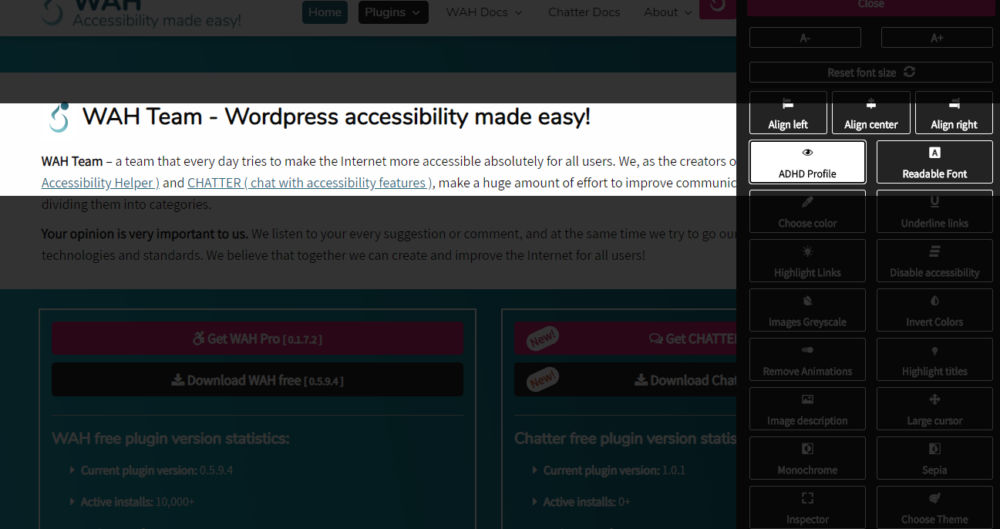The image size is (1000, 529).
Task: Open the CHATTER chat with accessibility features link
Action: (x=309, y=183)
